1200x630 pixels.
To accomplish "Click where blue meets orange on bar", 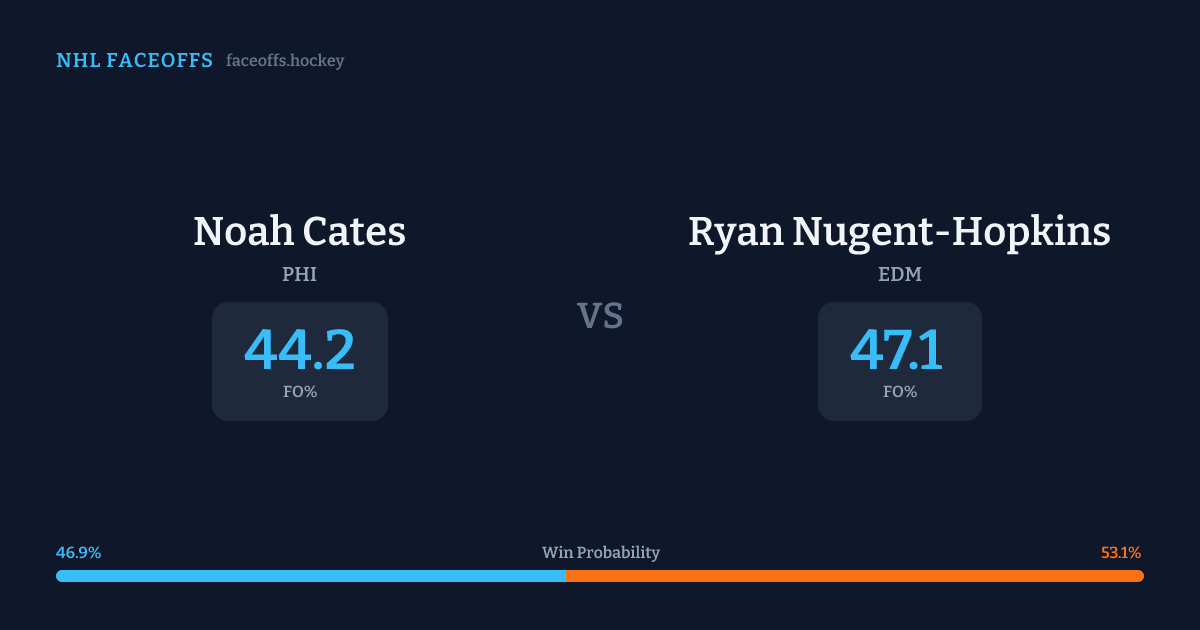I will pos(566,576).
